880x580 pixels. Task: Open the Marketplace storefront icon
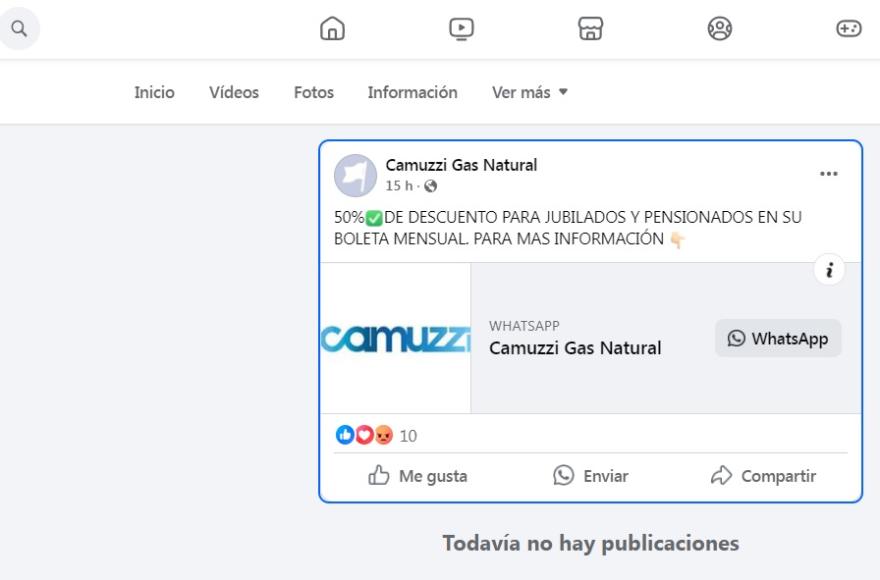(x=590, y=28)
